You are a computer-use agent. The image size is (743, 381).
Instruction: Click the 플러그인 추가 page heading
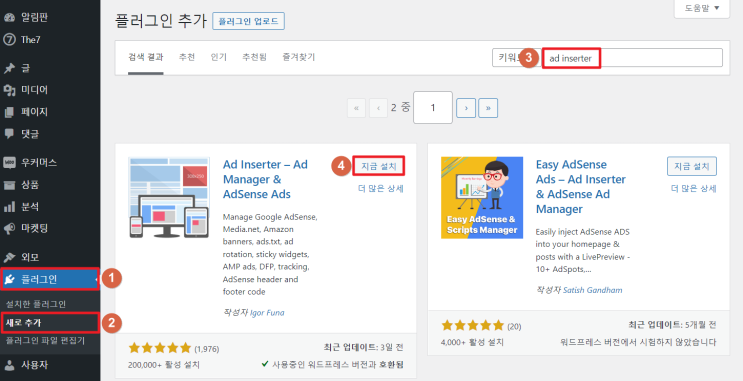click(x=161, y=21)
